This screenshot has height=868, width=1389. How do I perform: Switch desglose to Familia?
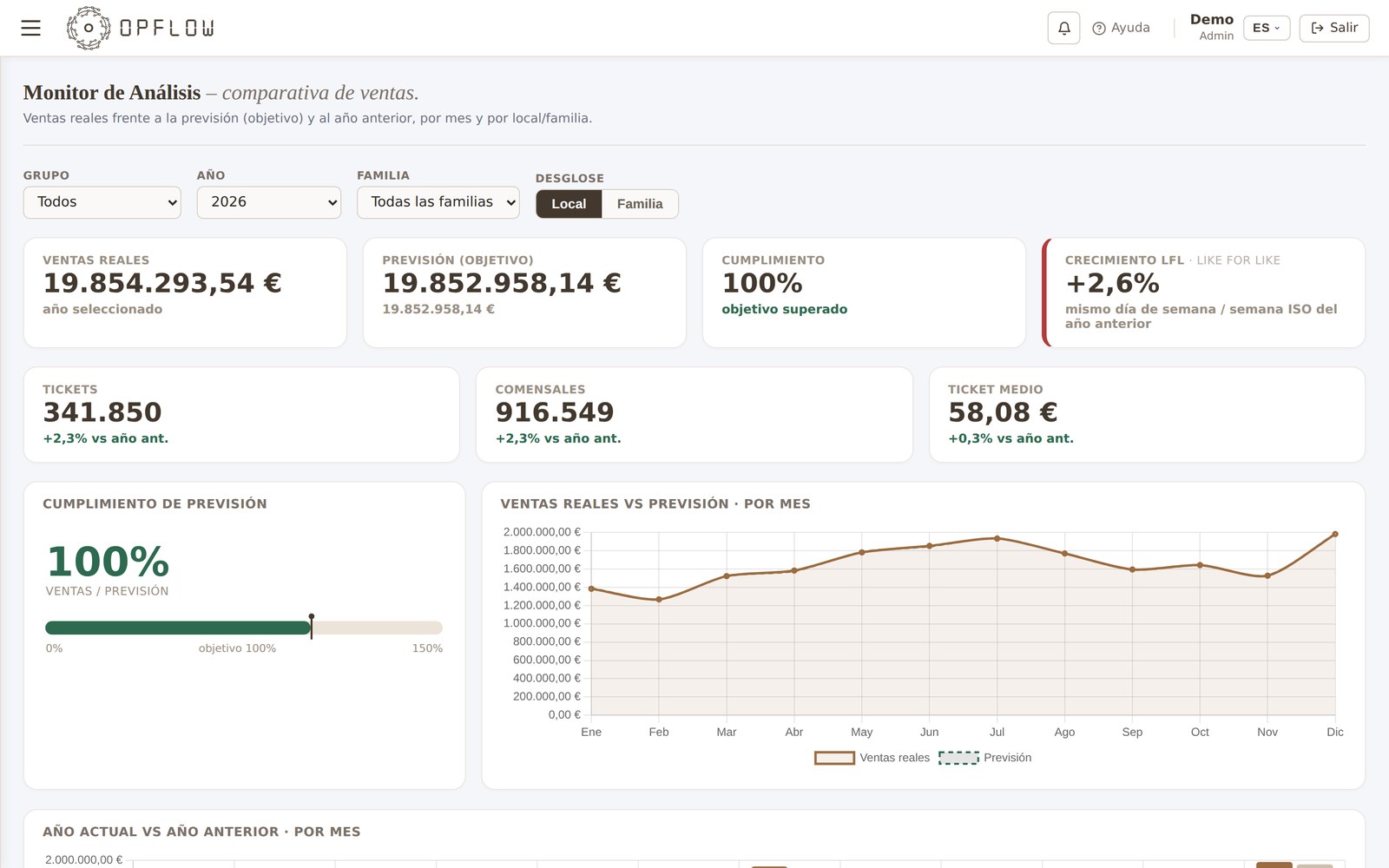[x=640, y=204]
